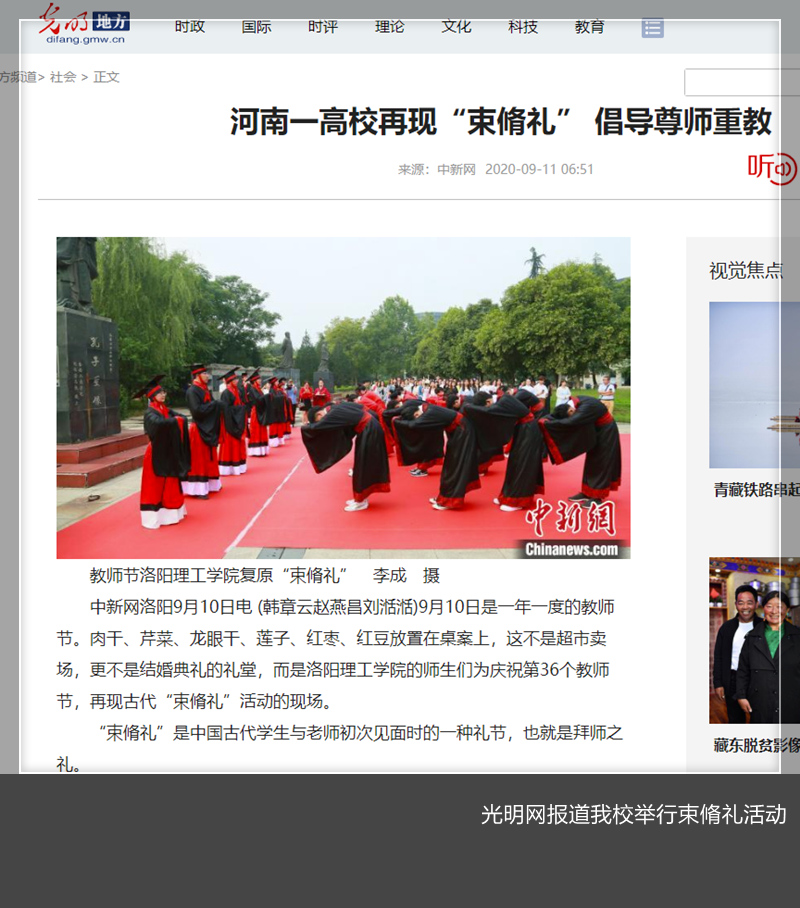Click the 社会 breadcrumb link
Viewport: 800px width, 908px height.
click(63, 77)
